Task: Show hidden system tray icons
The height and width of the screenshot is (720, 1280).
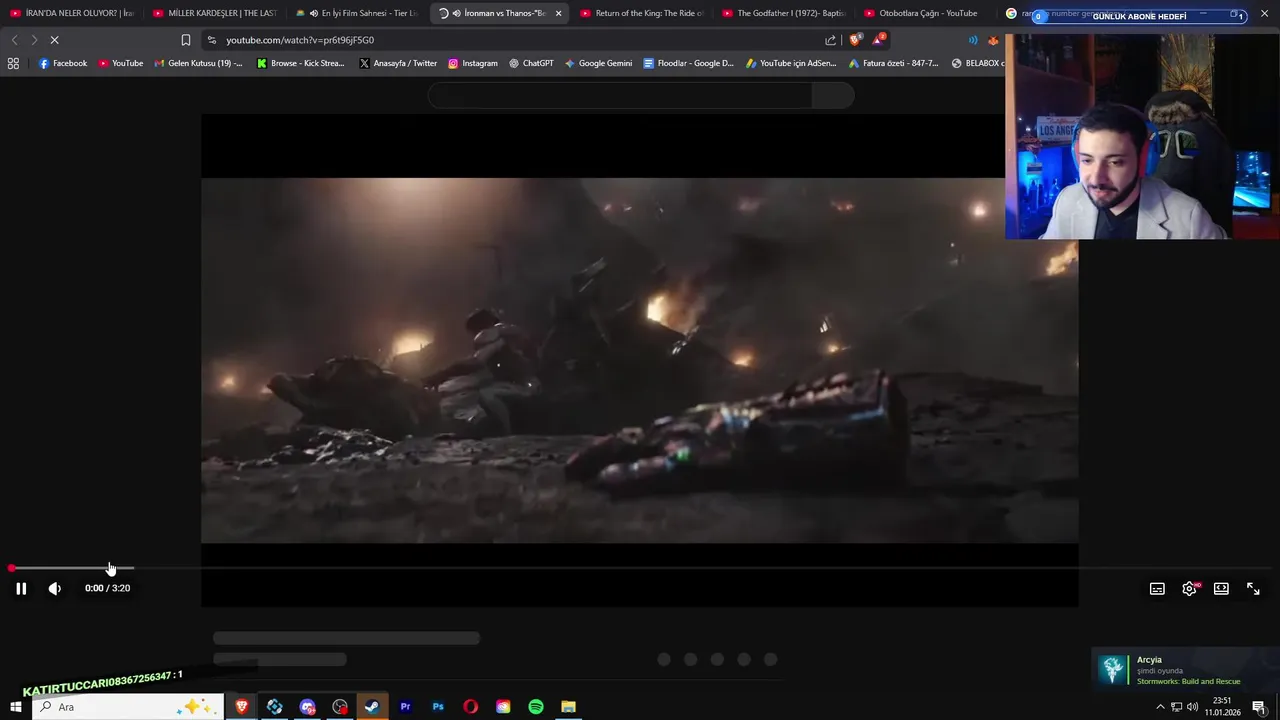Action: point(1160,707)
